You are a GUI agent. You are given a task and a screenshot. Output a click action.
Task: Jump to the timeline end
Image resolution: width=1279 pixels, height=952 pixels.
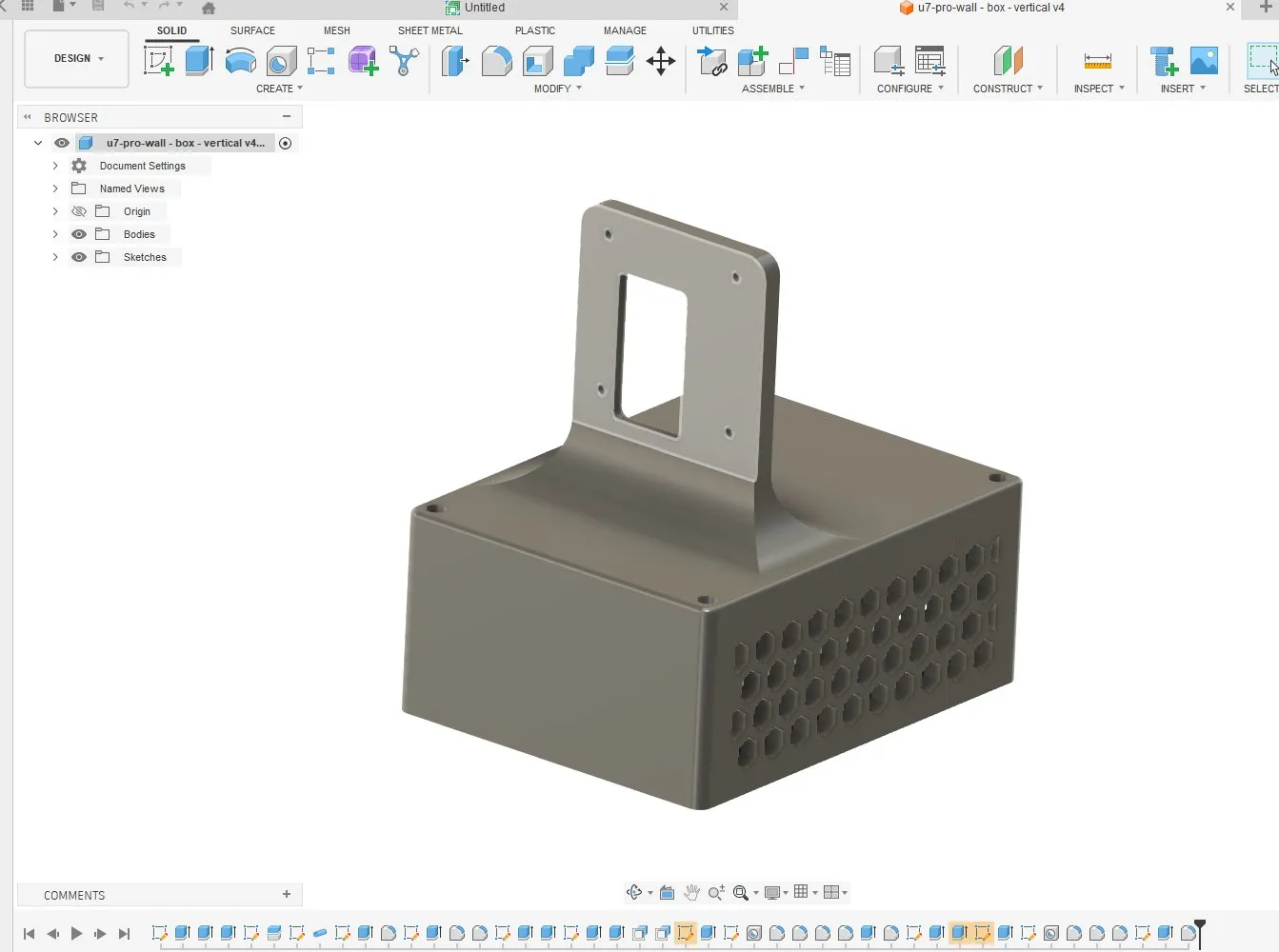click(x=124, y=934)
